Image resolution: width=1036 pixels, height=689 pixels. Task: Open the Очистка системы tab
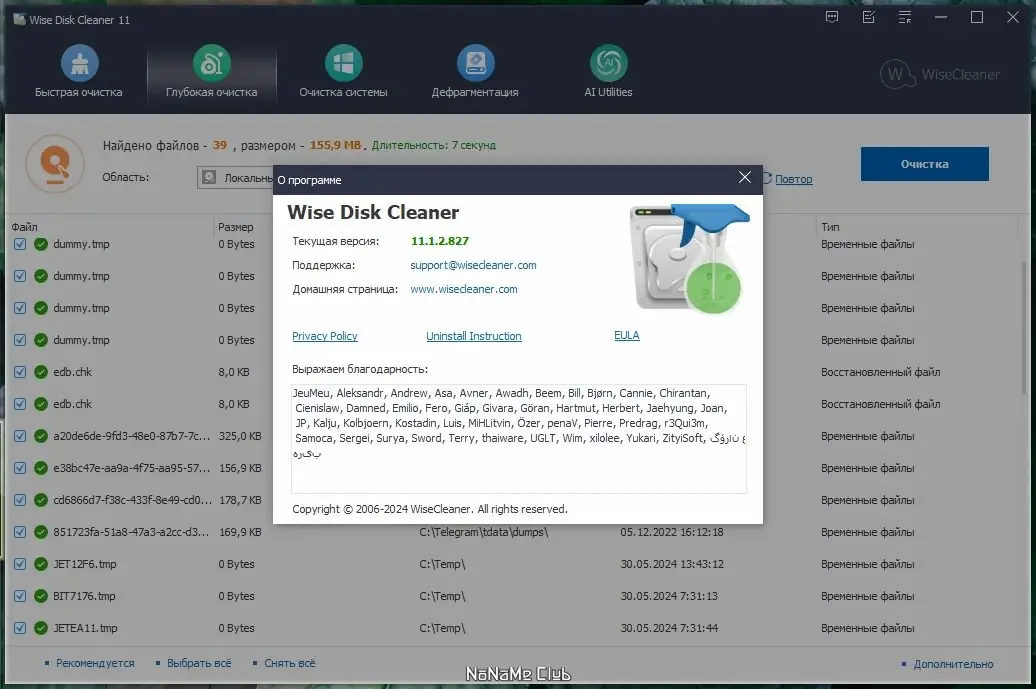[343, 72]
